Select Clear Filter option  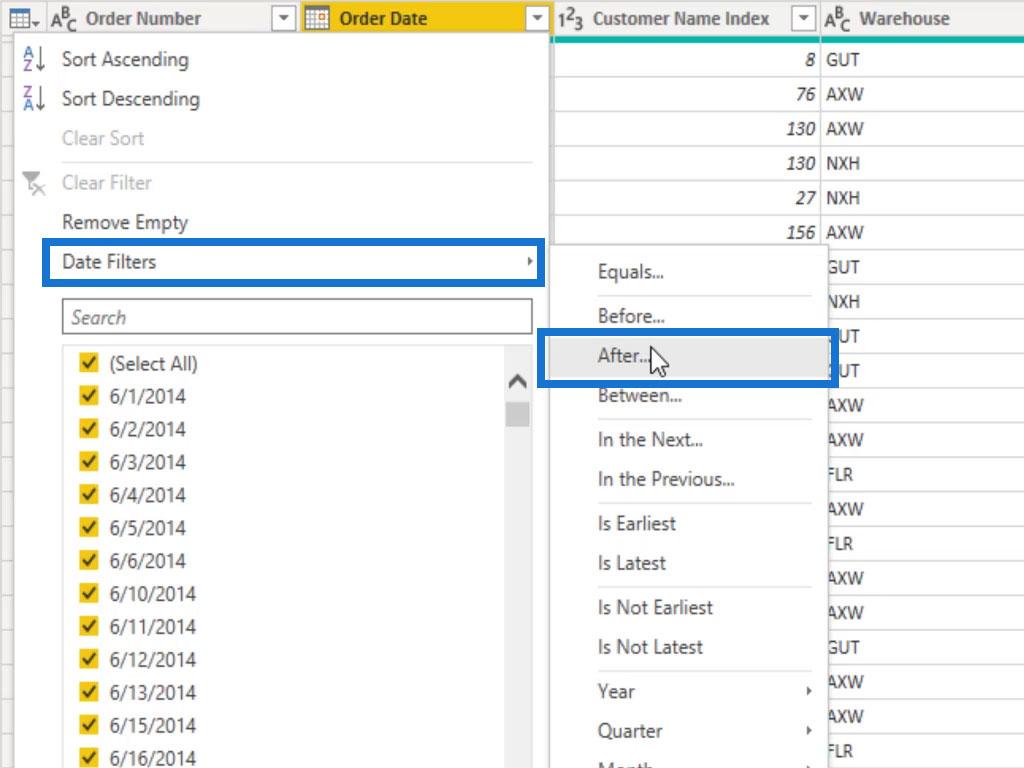pos(106,183)
